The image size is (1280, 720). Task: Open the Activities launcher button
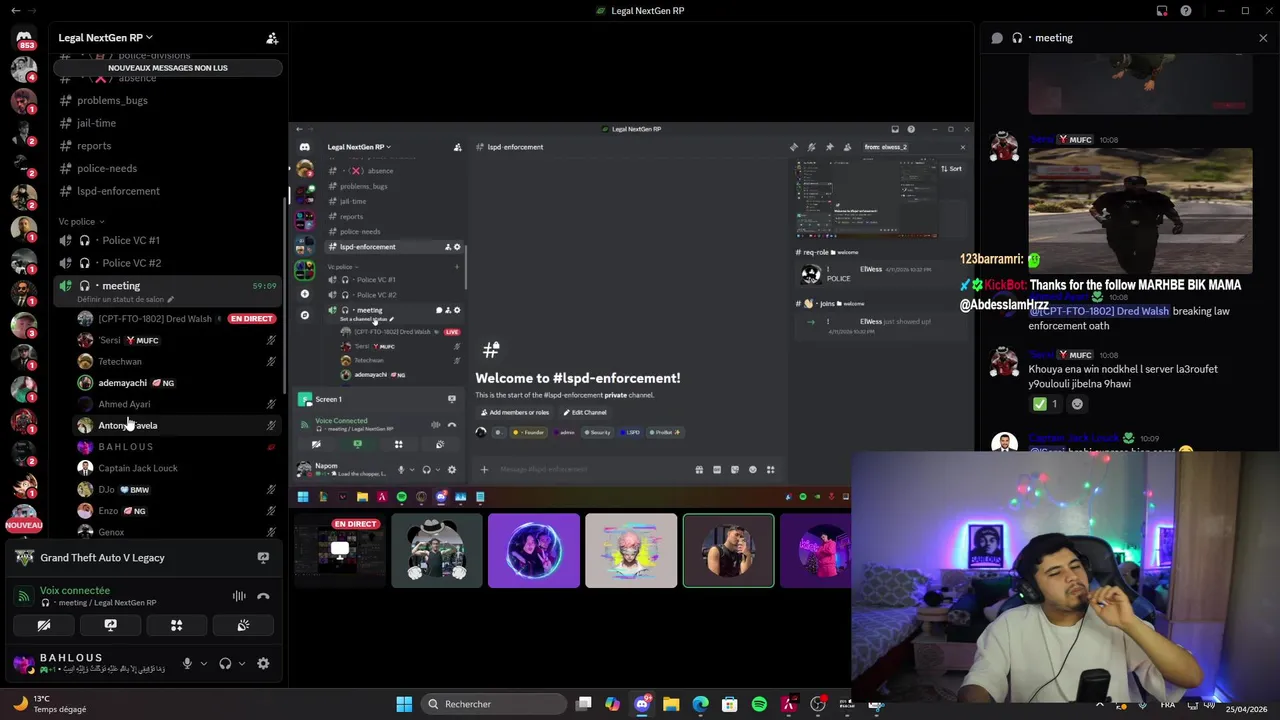pos(176,625)
